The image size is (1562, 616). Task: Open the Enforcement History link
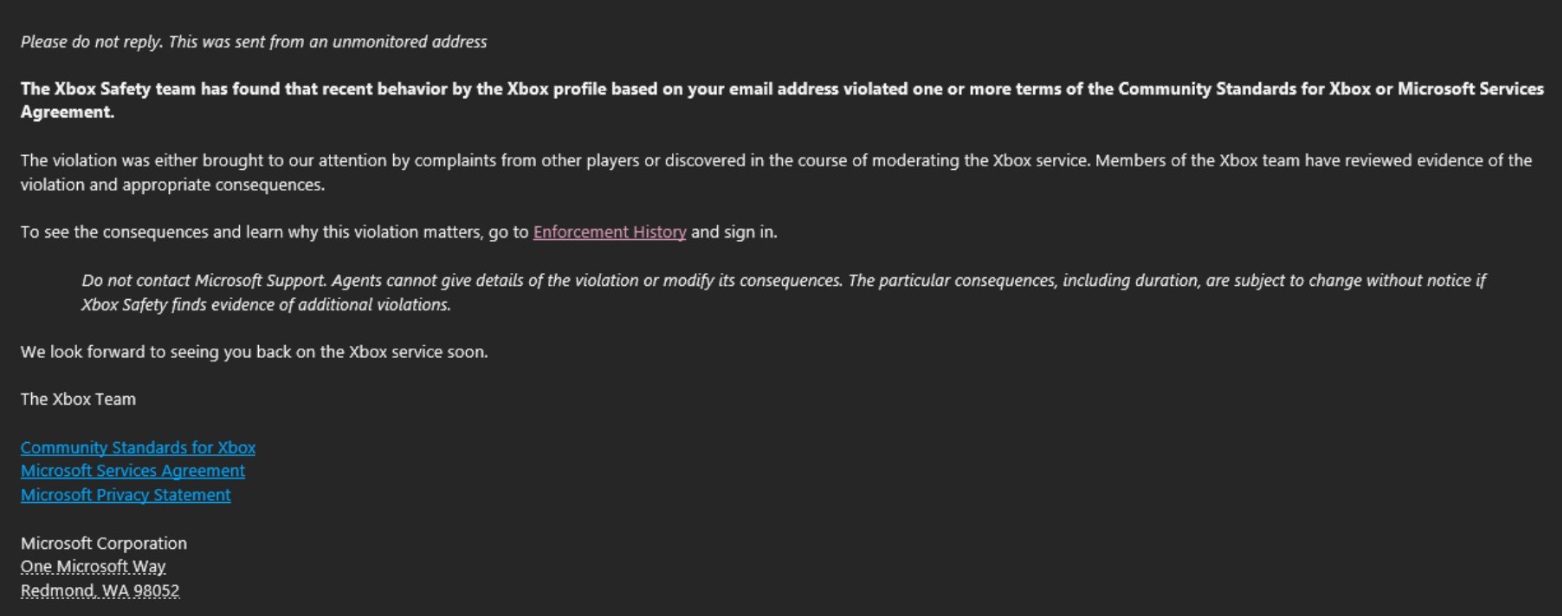(609, 232)
